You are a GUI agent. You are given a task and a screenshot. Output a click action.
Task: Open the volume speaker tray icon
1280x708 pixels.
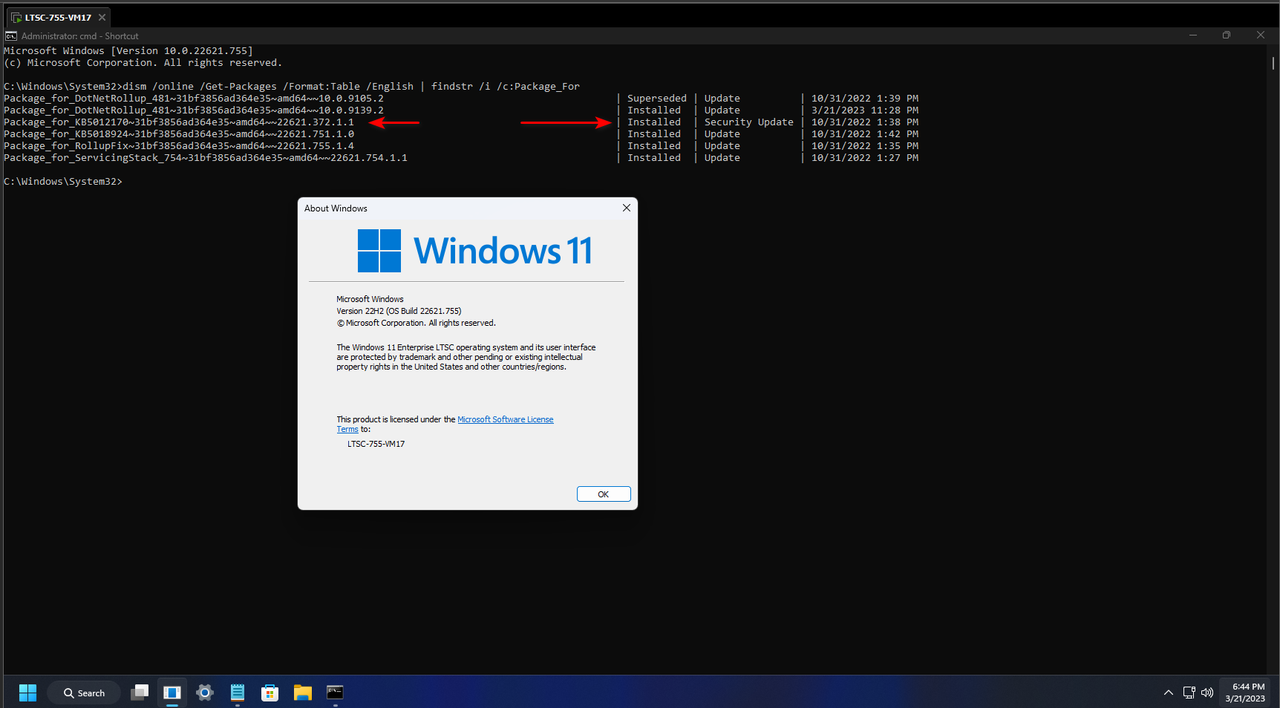(x=1207, y=692)
